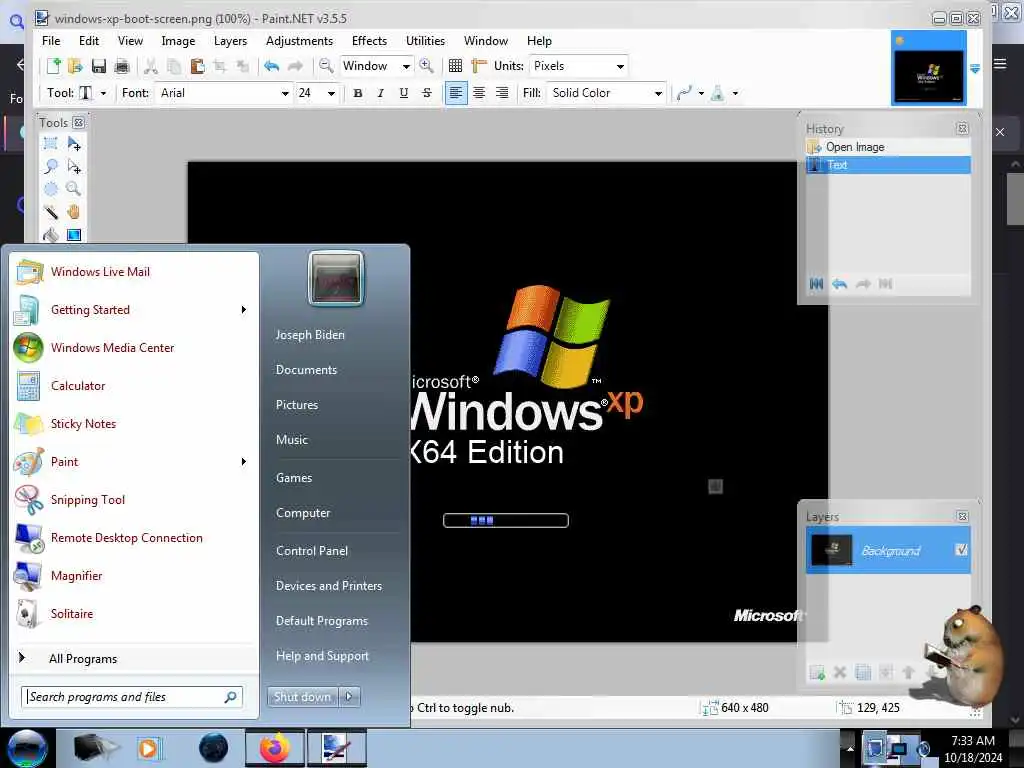The width and height of the screenshot is (1024, 768).
Task: Toggle Background layer visibility checkbox
Action: [961, 550]
